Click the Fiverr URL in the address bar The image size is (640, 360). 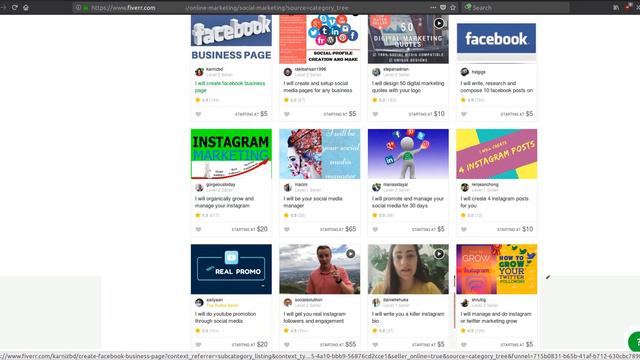tap(220, 7)
